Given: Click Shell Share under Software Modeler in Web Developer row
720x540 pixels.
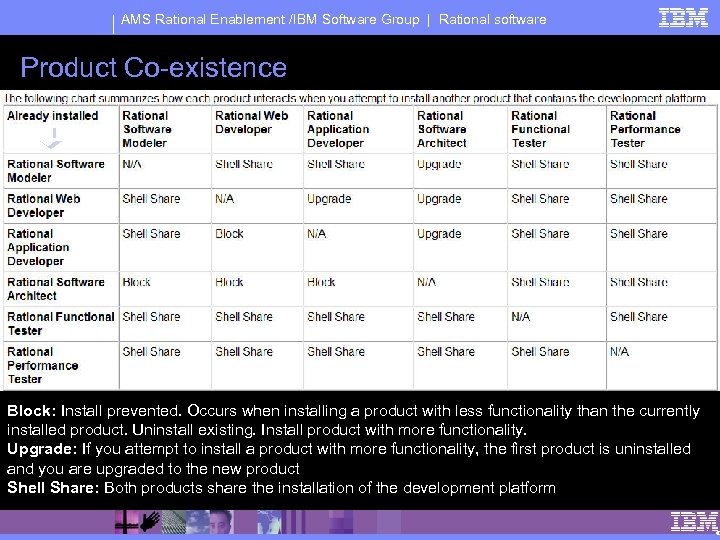Looking at the screenshot, I should pos(151,199).
